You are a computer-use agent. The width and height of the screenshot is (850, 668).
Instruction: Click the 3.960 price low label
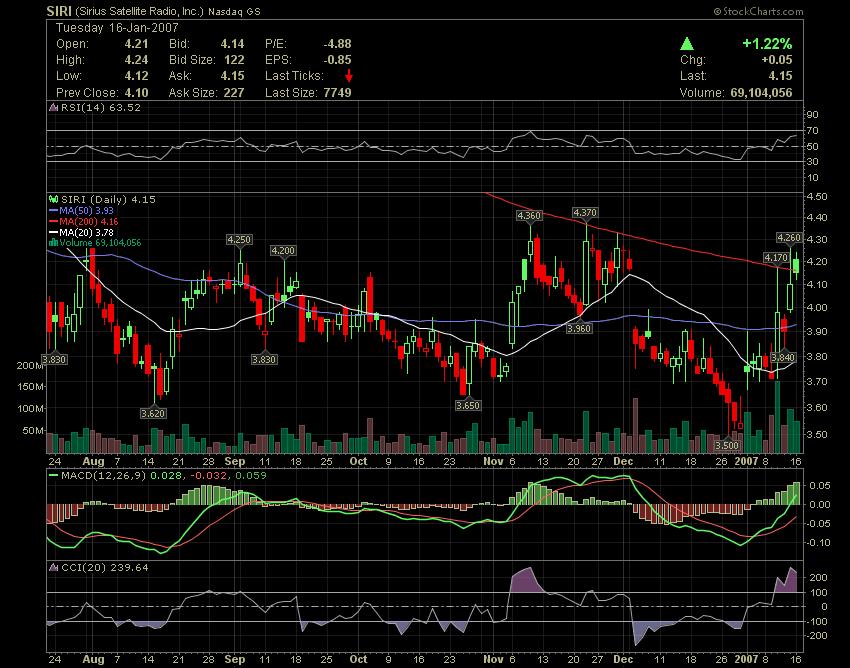coord(579,329)
